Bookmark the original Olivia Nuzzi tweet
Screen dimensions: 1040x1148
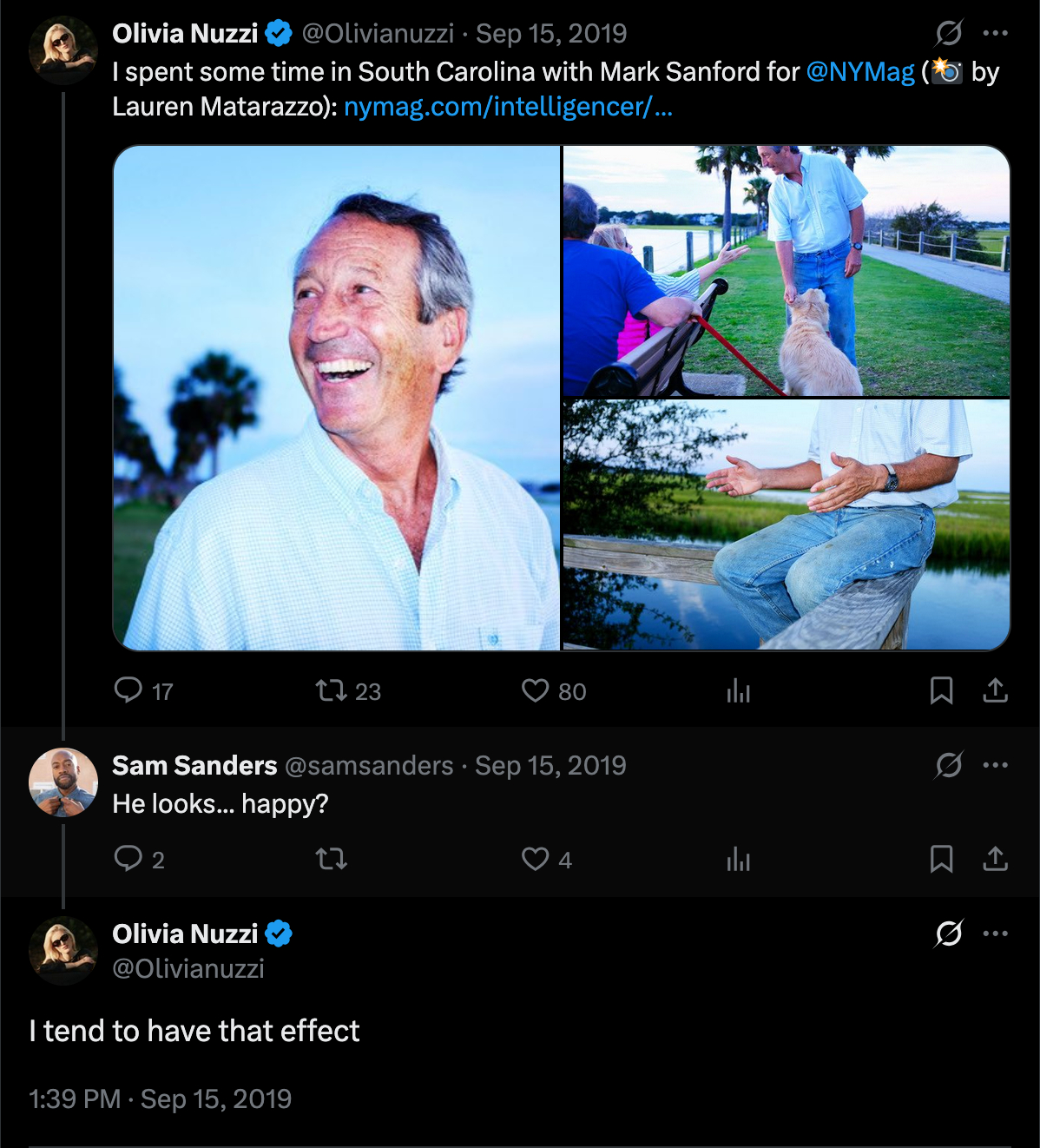941,690
